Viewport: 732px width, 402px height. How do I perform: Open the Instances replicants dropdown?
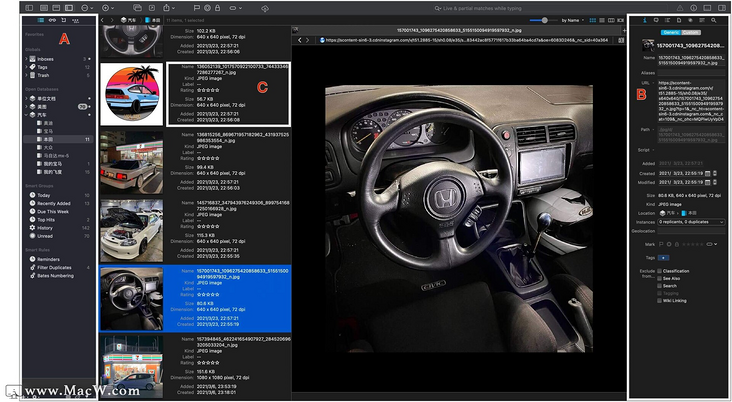pos(691,222)
